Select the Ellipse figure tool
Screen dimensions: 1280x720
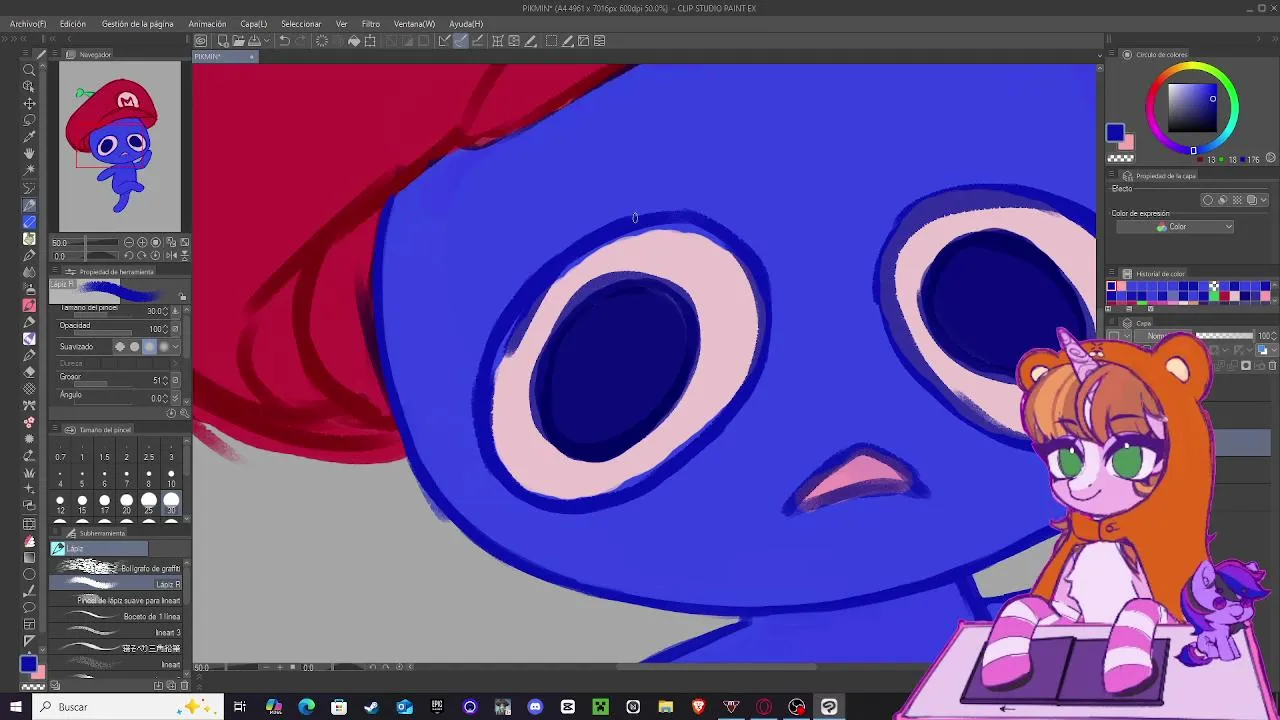point(29,574)
